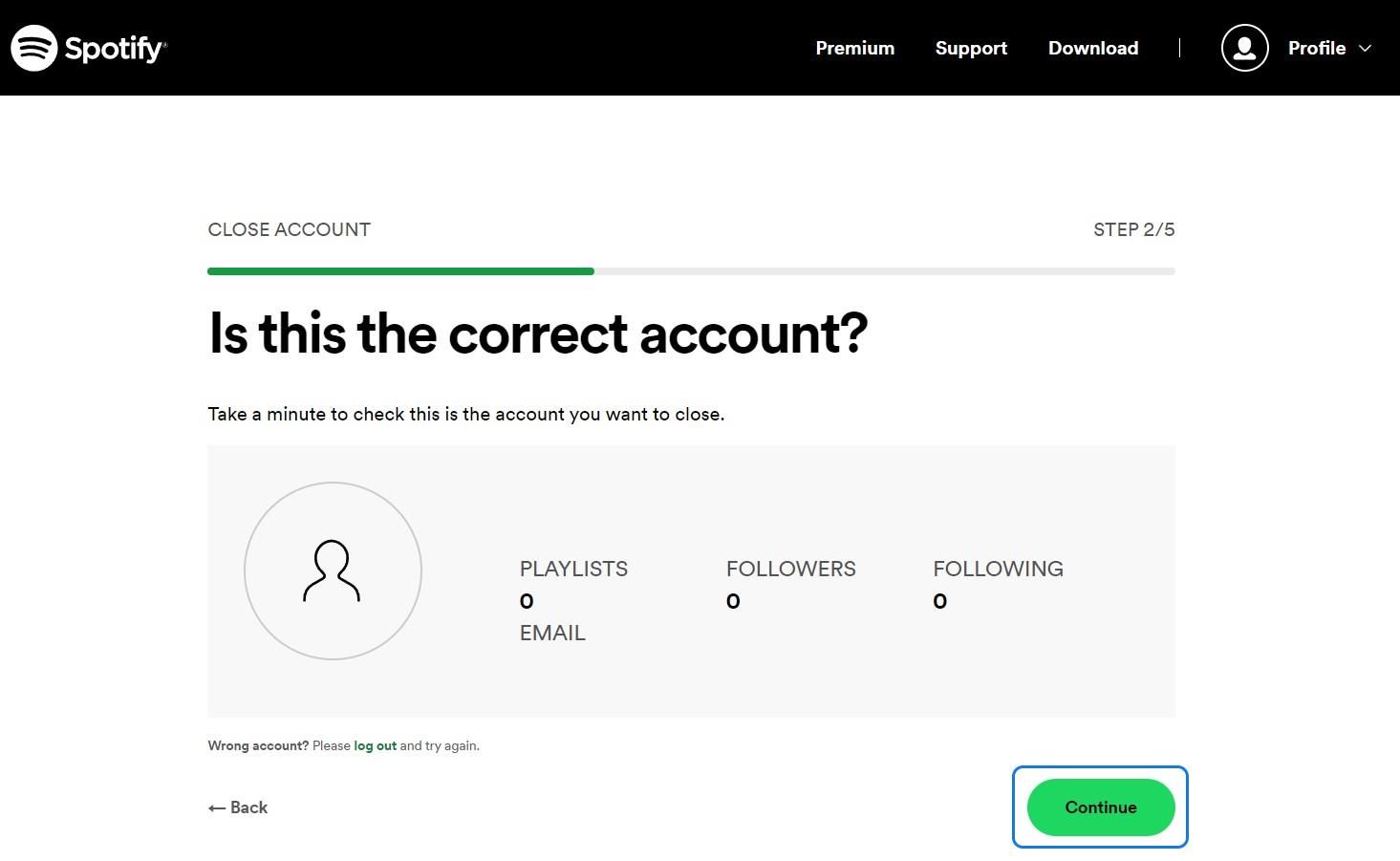Click the EMAIL field label
Viewport: 1400px width, 861px height.
coord(552,633)
